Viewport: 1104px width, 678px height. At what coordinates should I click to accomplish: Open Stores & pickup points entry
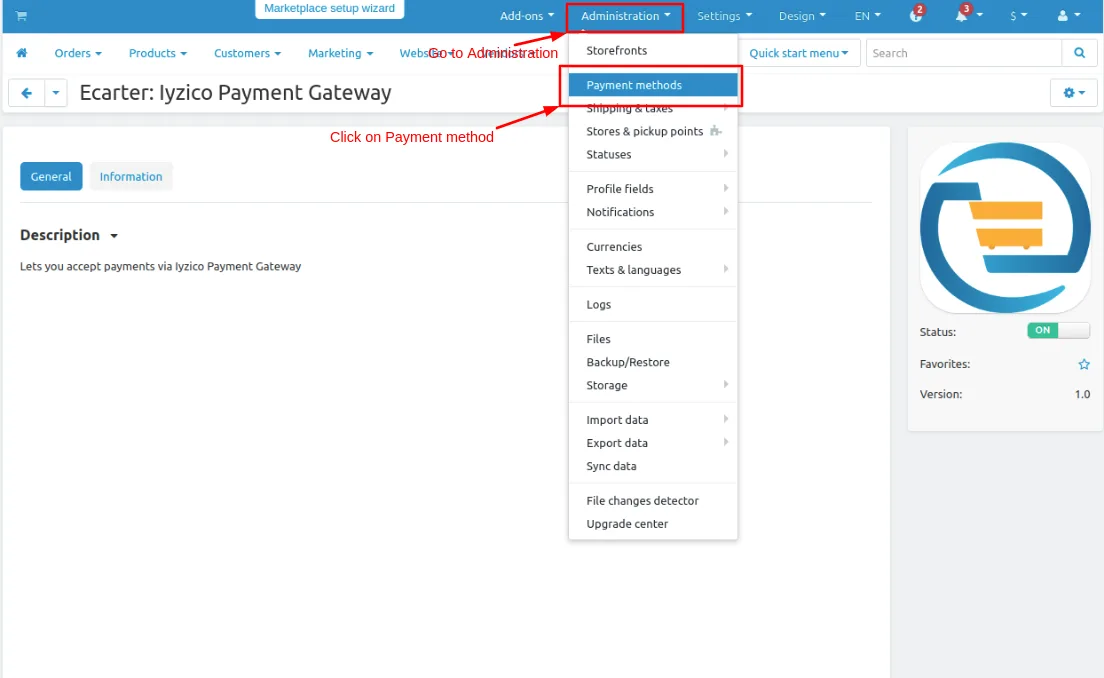point(653,131)
